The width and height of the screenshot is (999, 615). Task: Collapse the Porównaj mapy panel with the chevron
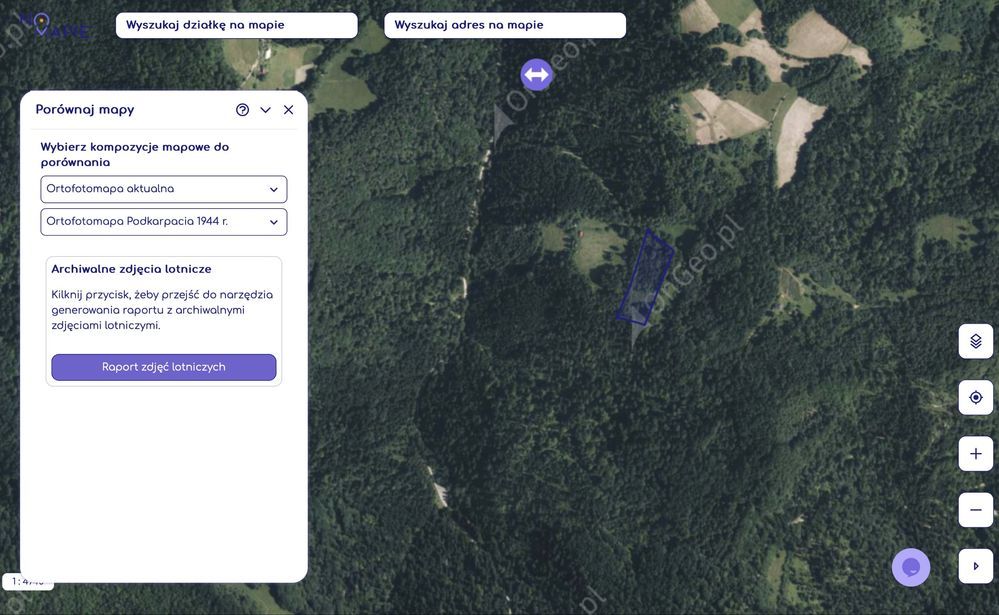[x=266, y=110]
